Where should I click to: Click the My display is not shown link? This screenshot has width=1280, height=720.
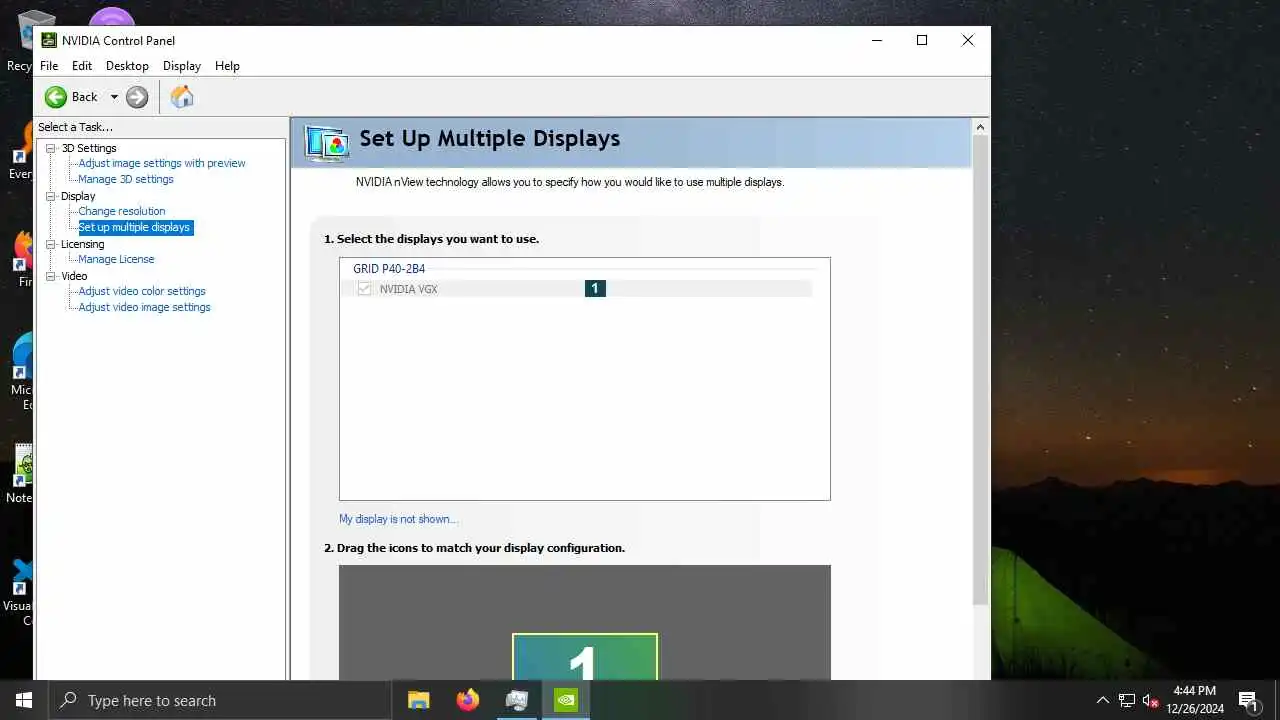pyautogui.click(x=398, y=519)
